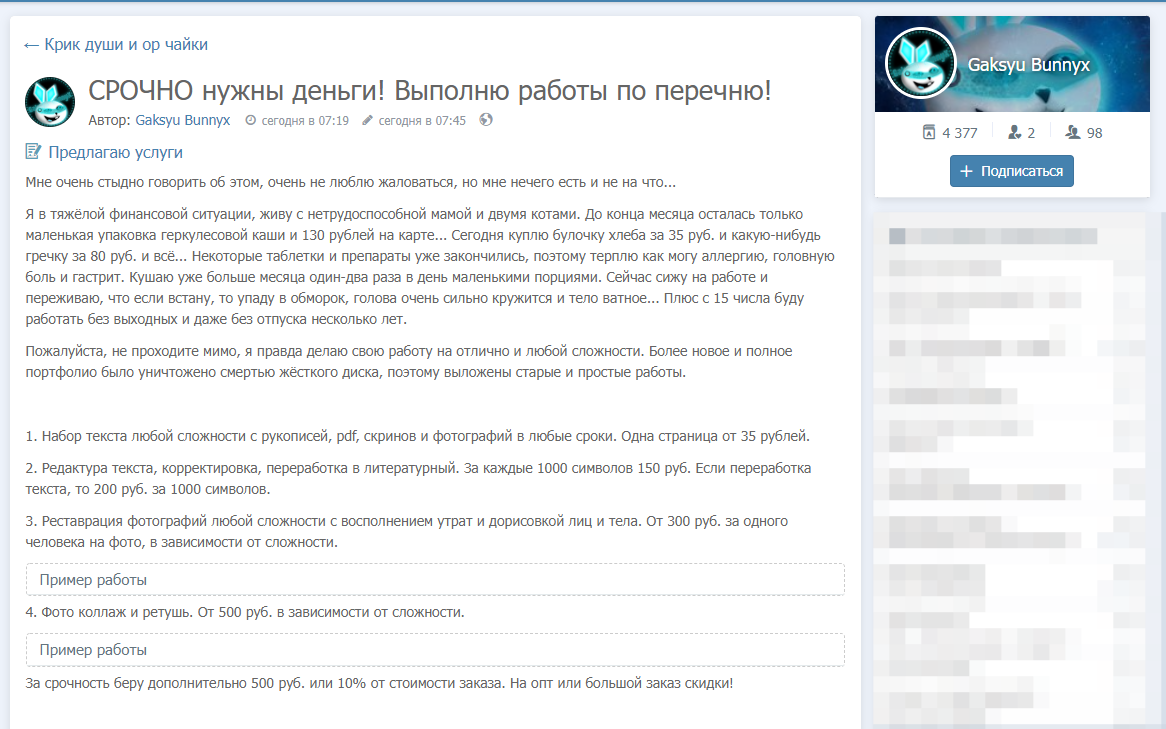
Task: Open author link Gaksyu Bunnyx under title
Action: coord(182,121)
